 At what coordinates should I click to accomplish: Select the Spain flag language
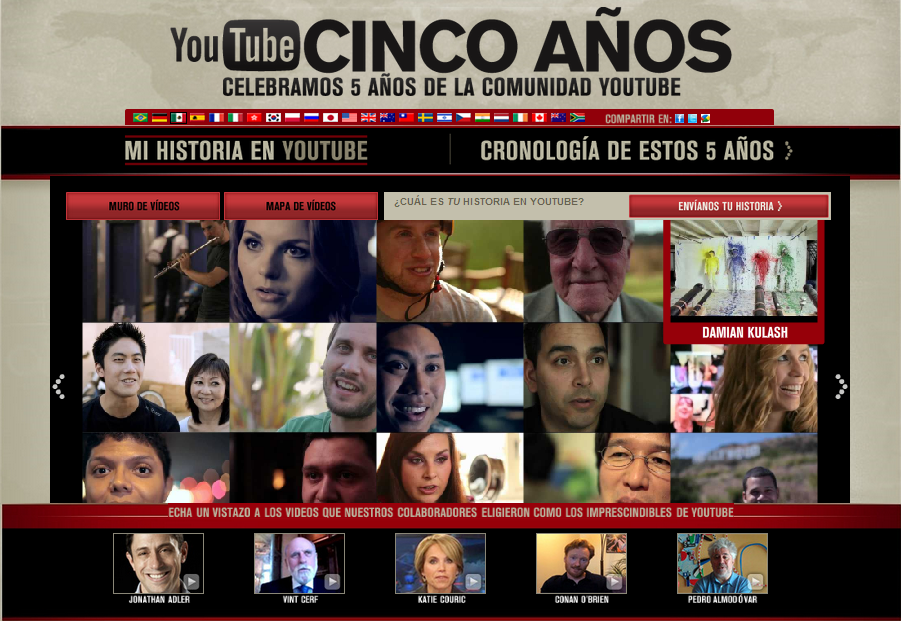click(197, 118)
